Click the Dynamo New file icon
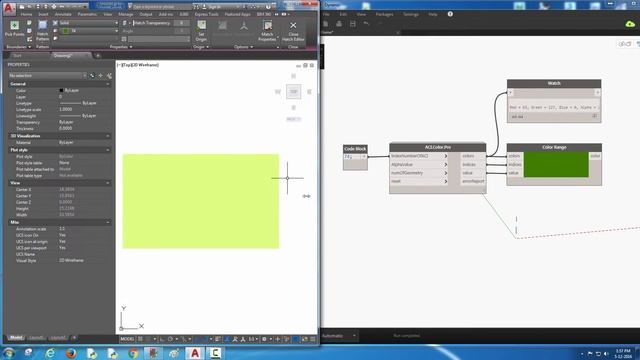Viewport: 640px width, 360px height. [326, 24]
